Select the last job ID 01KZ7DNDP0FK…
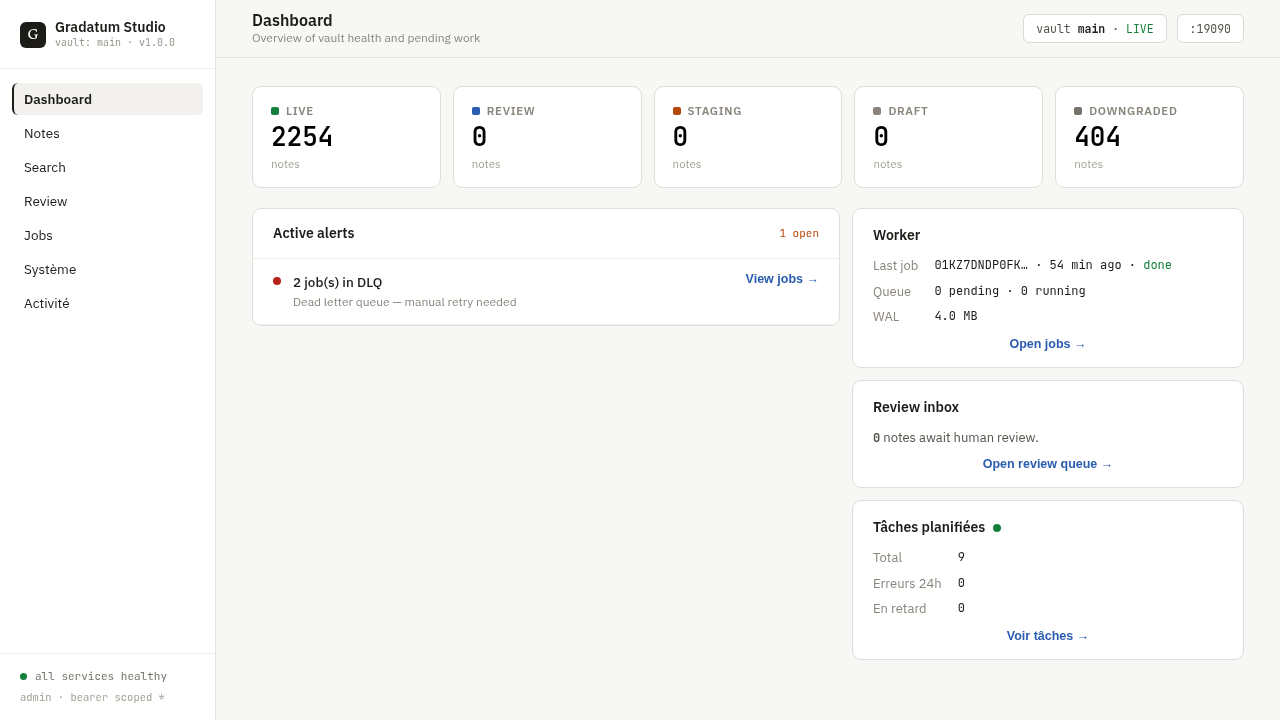1280x720 pixels. click(x=981, y=265)
